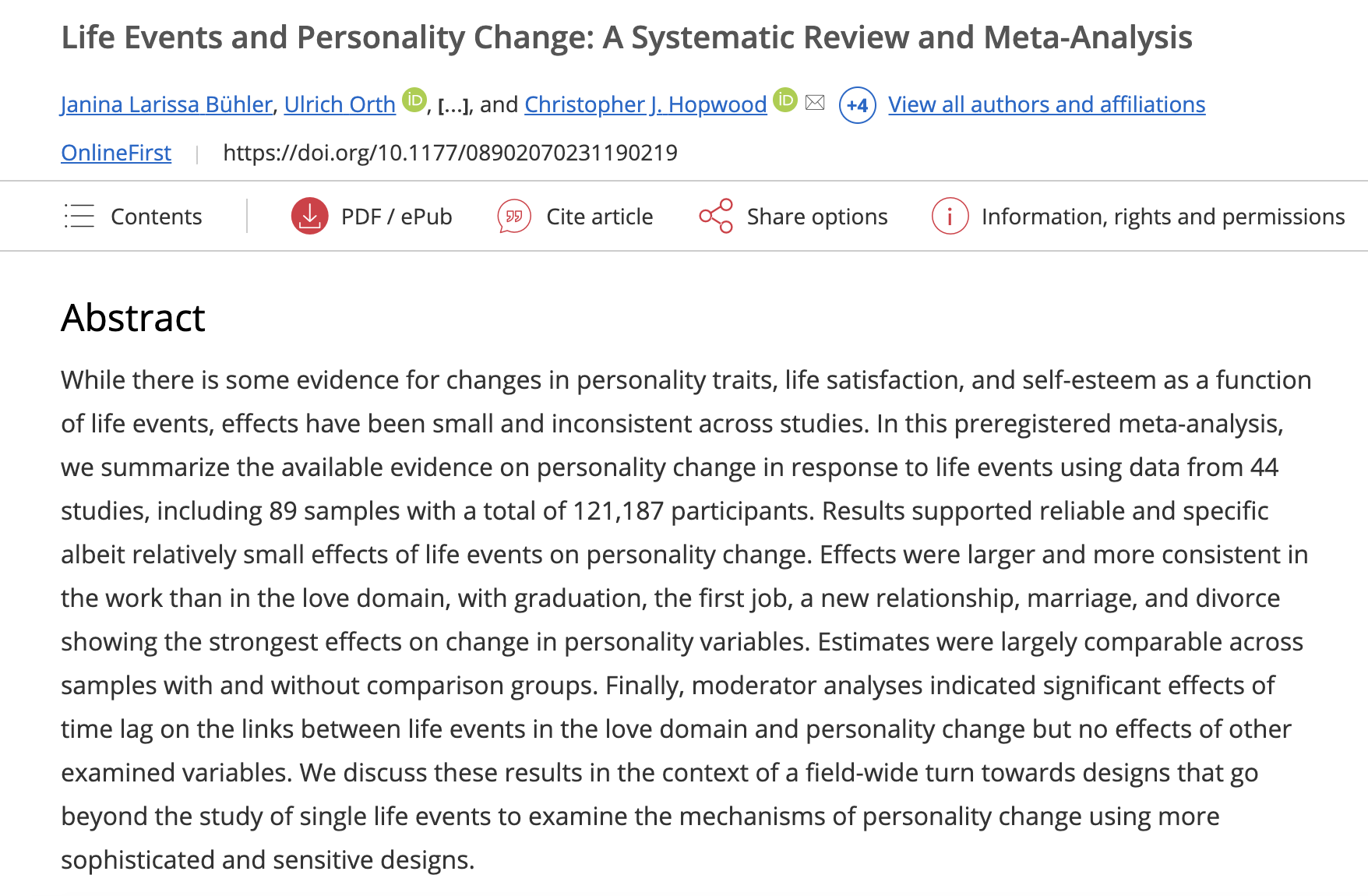Click the Share options network icon

[716, 216]
